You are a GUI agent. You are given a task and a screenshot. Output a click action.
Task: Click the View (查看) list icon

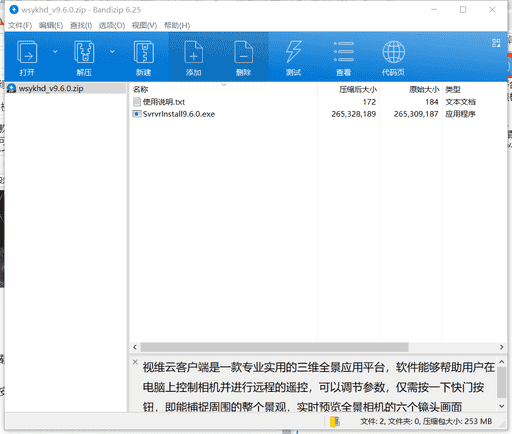click(x=344, y=52)
